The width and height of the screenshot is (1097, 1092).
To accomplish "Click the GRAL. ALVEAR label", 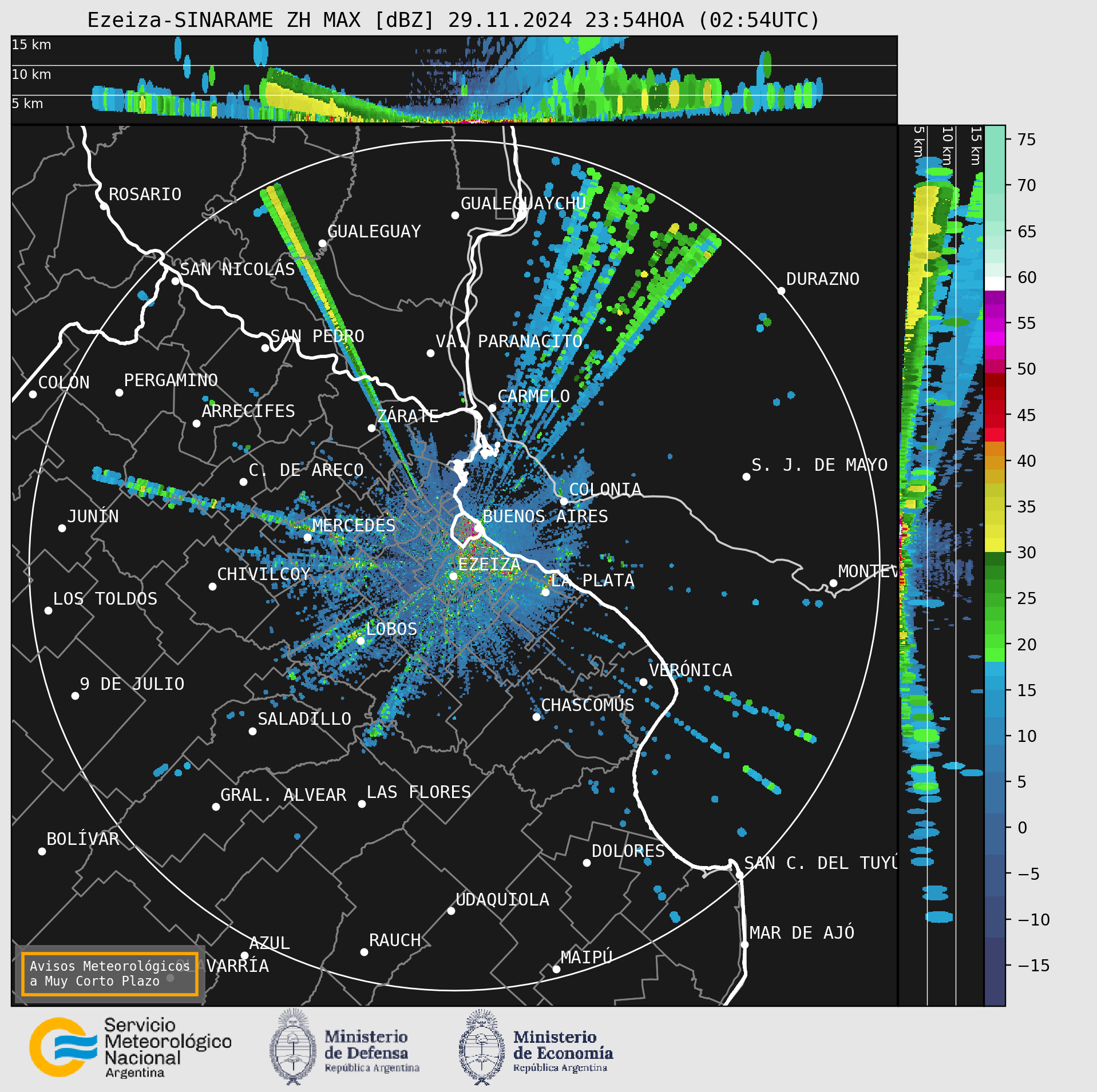I will pos(283,795).
